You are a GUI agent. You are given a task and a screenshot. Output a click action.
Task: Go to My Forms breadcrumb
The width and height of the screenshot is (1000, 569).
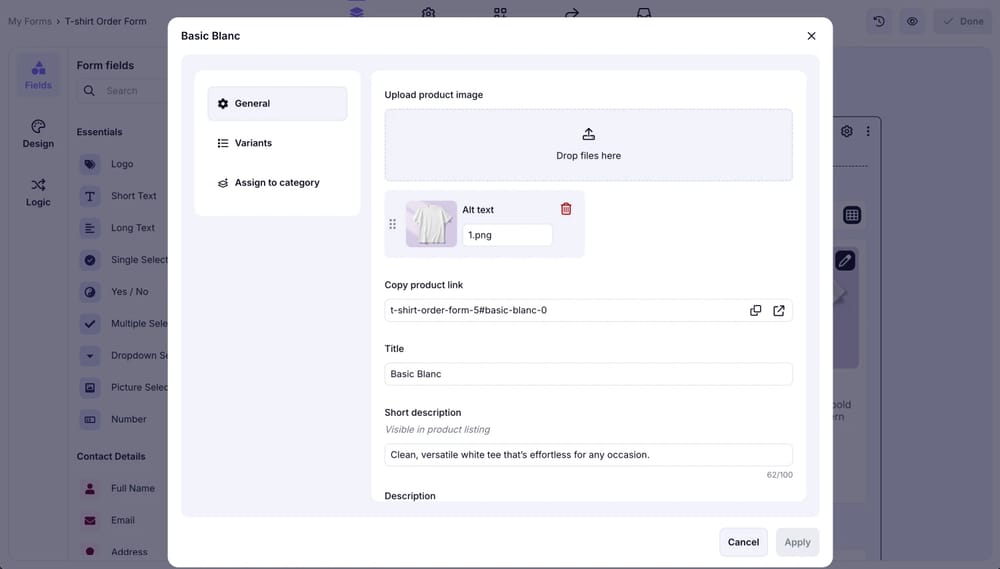[30, 21]
